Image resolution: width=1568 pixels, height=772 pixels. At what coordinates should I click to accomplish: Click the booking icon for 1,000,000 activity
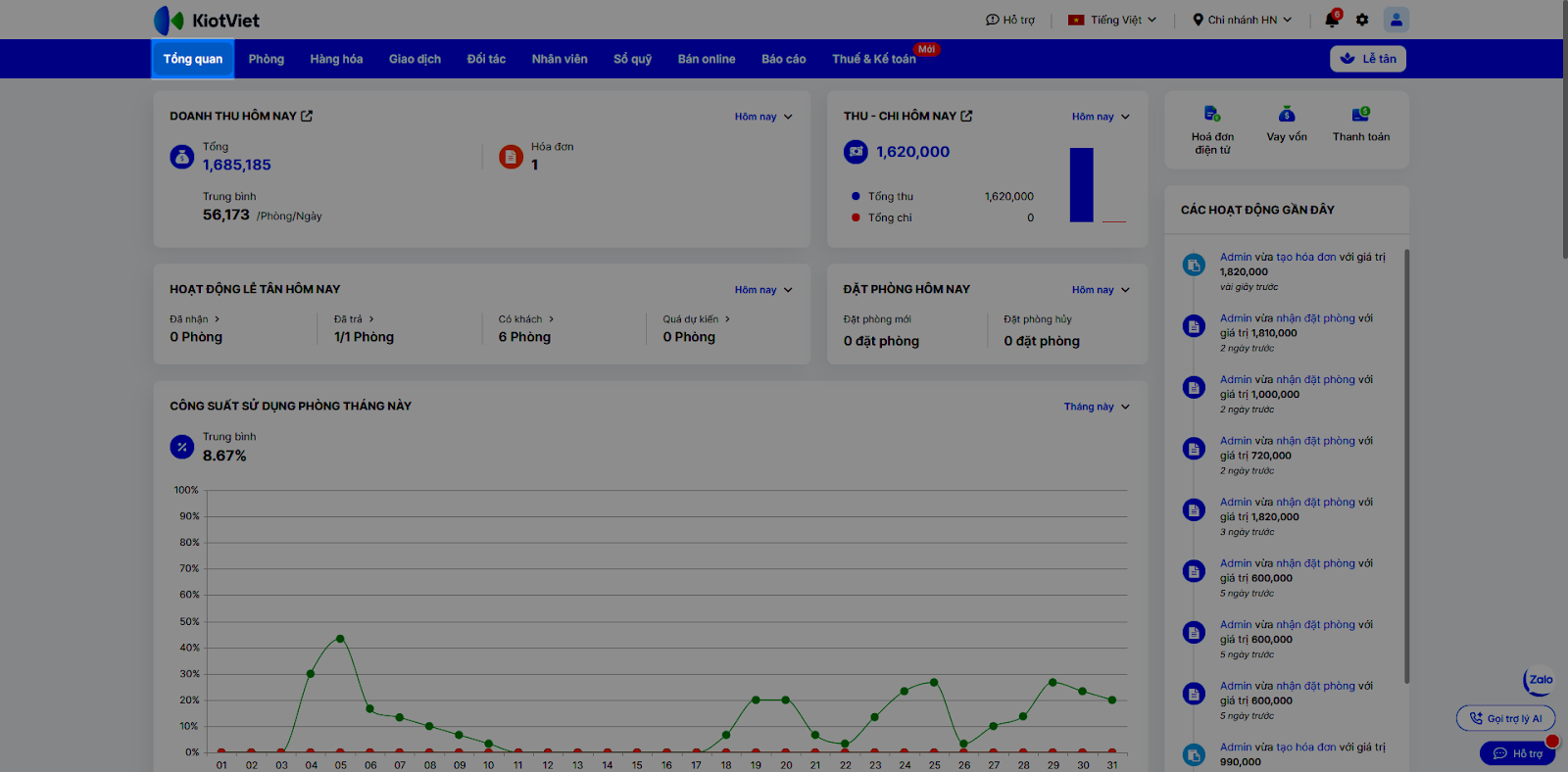click(x=1194, y=387)
